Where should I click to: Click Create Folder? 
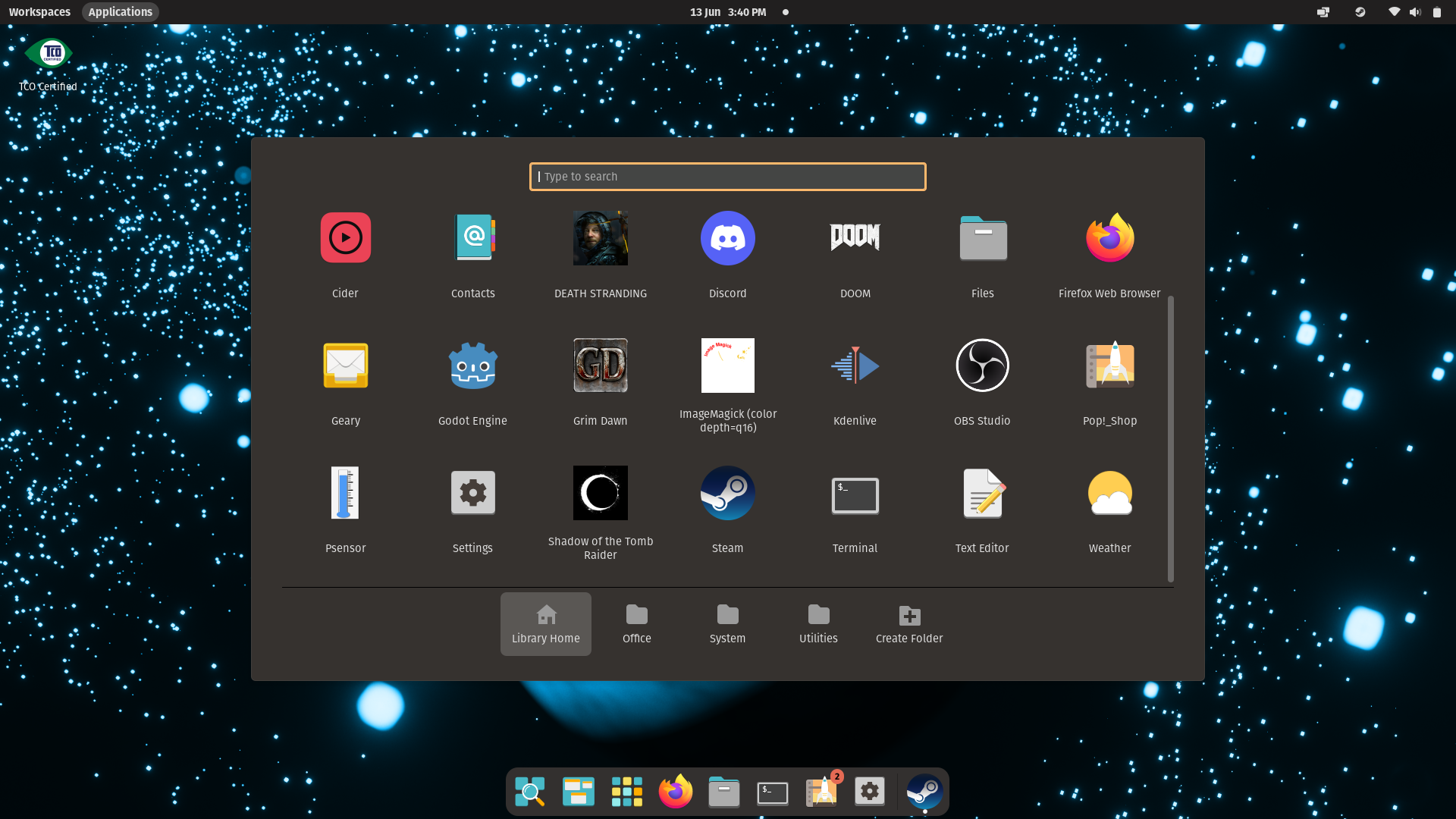(x=910, y=624)
